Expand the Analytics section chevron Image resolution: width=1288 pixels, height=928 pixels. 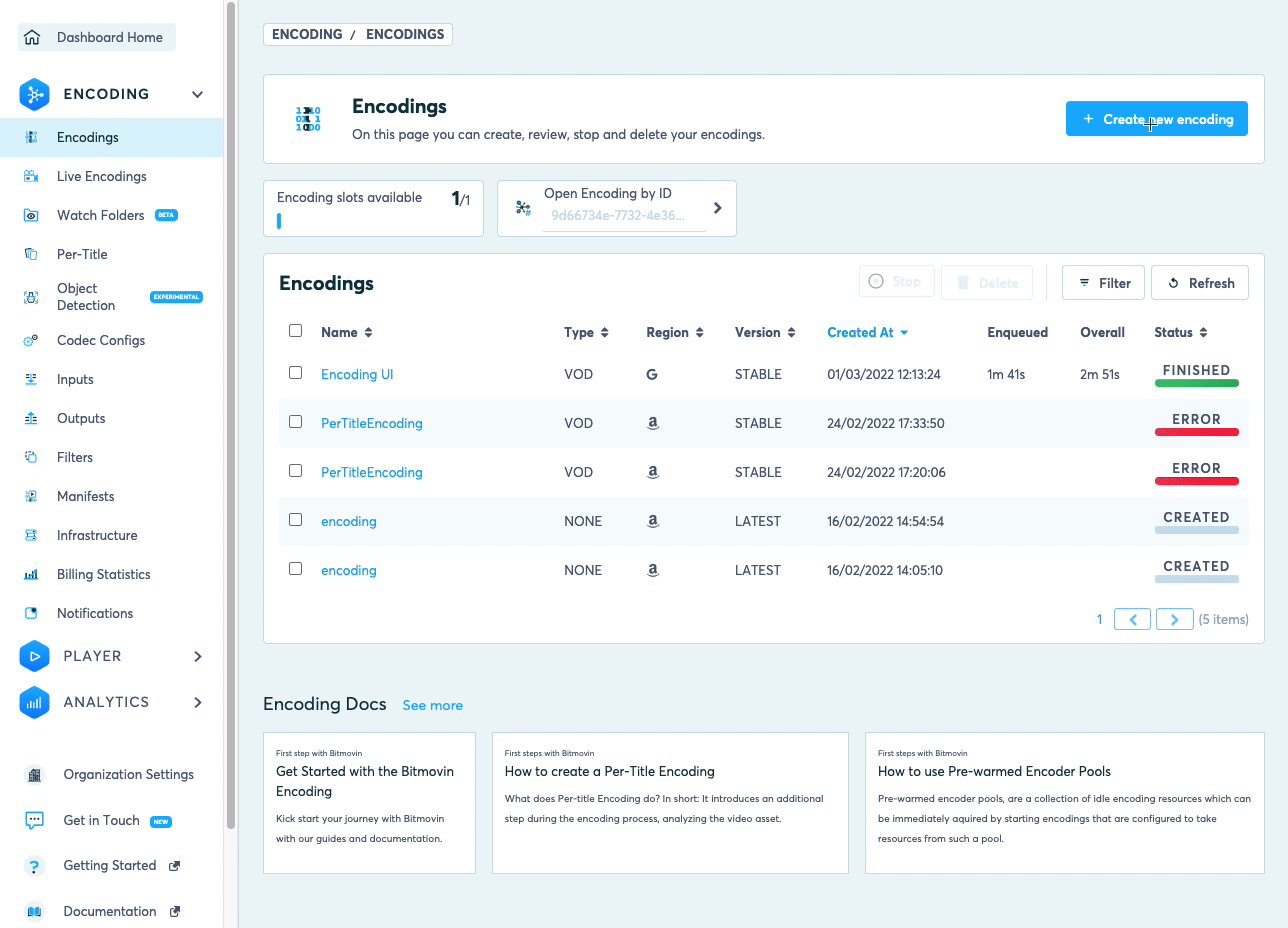coord(198,702)
